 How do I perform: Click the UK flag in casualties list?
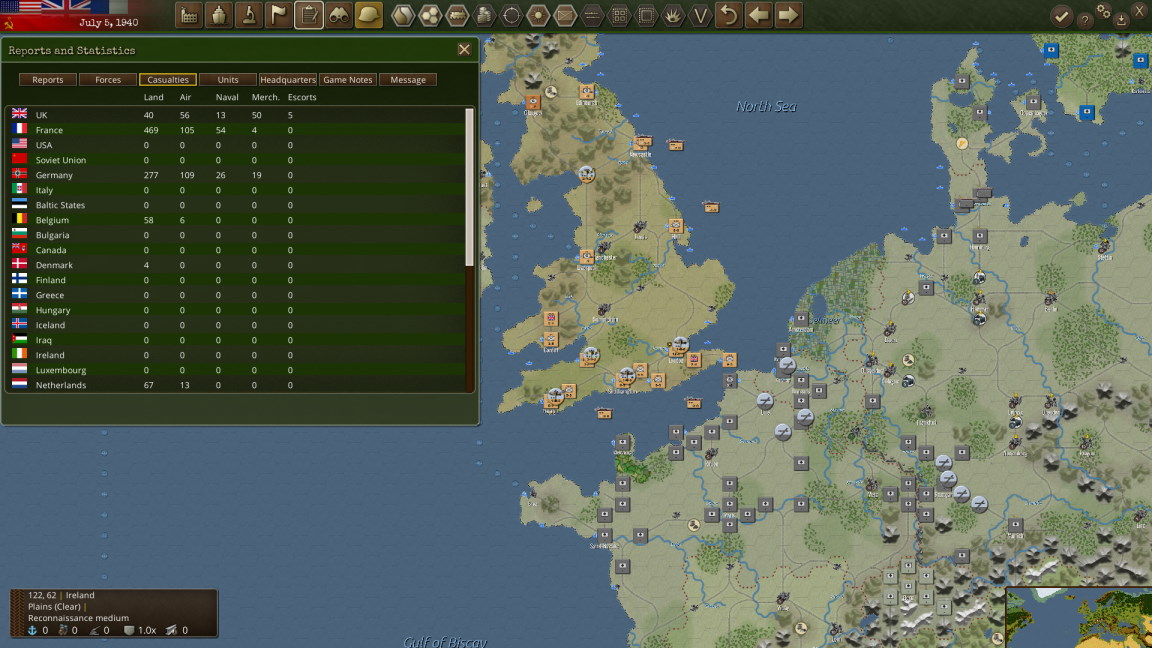20,114
